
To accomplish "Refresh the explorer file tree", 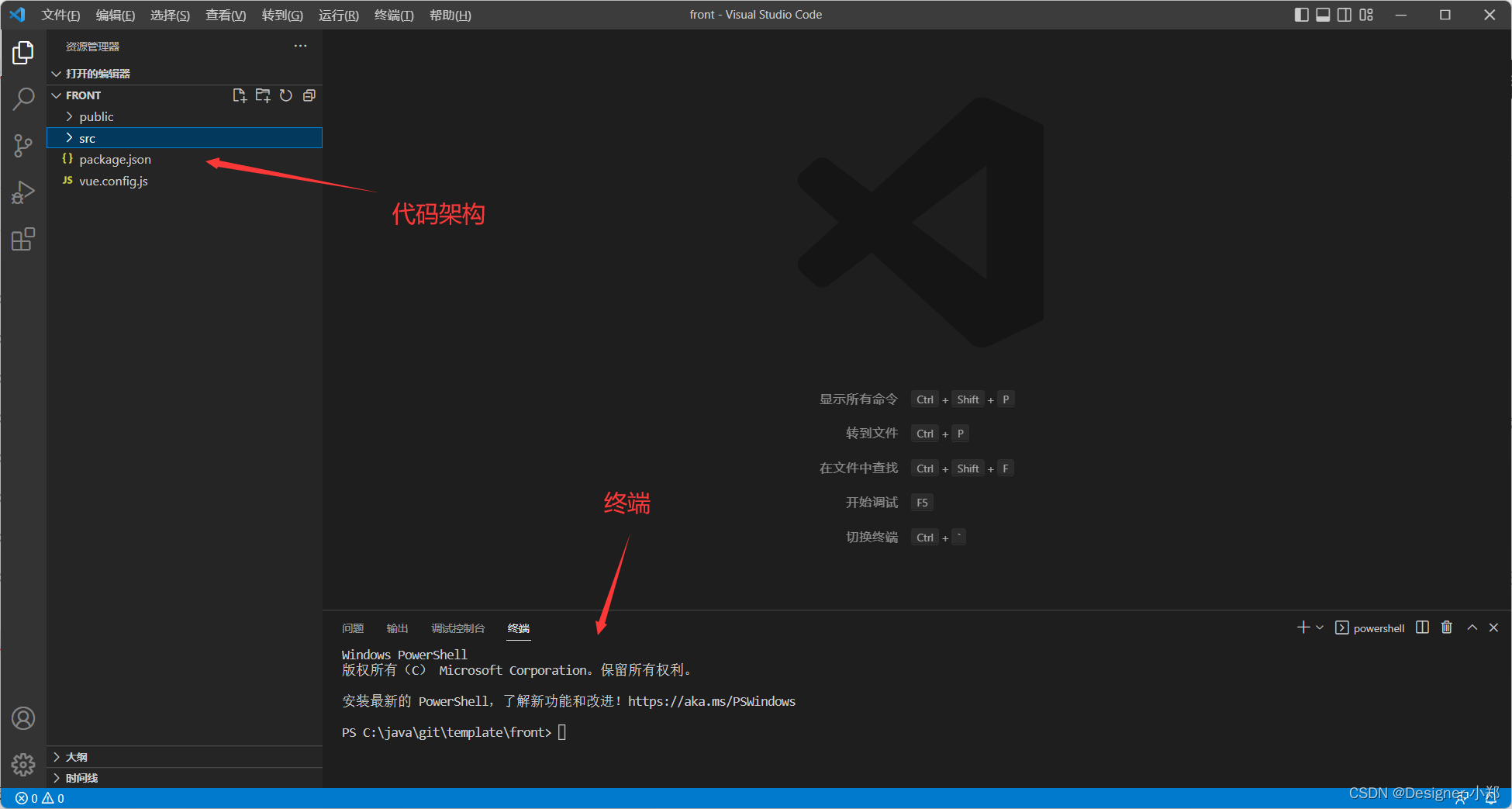I will click(x=286, y=95).
